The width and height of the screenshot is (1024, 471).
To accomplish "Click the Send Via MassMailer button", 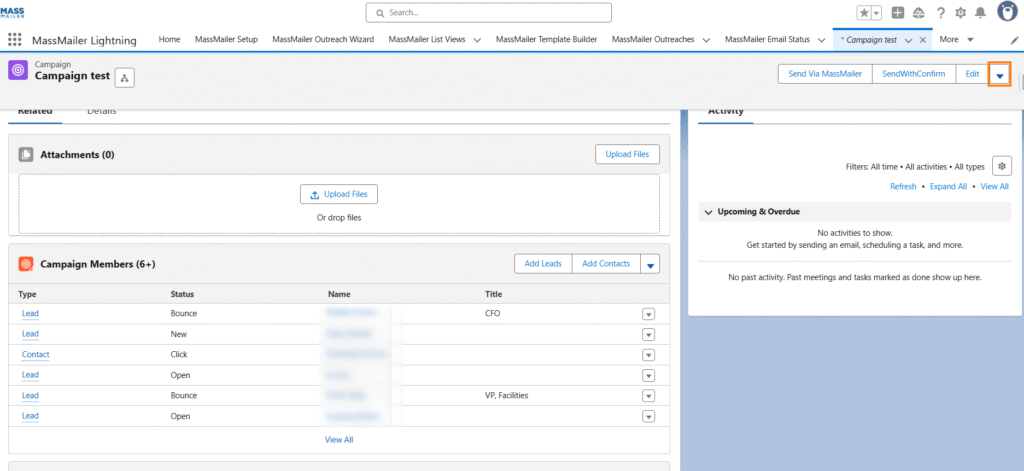I will 825,74.
